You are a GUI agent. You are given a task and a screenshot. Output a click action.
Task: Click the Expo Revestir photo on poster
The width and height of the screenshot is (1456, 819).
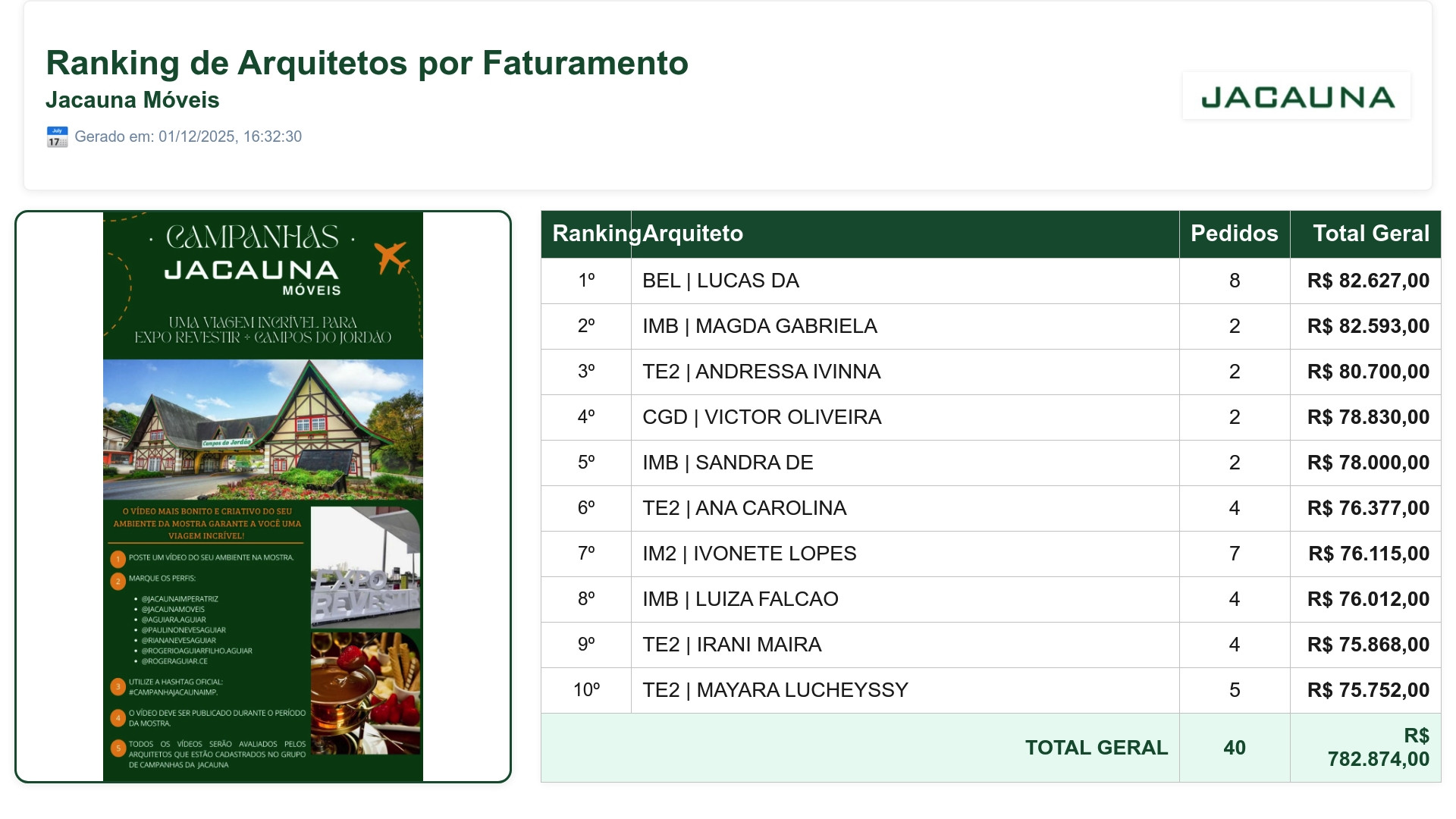coord(366,568)
